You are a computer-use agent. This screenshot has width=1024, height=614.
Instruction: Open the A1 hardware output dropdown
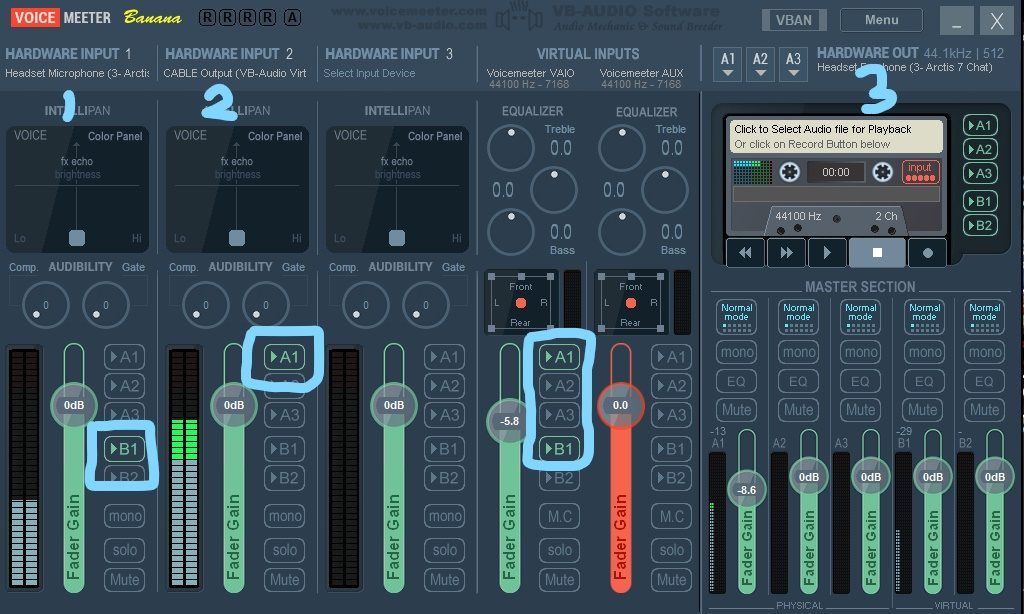click(728, 65)
